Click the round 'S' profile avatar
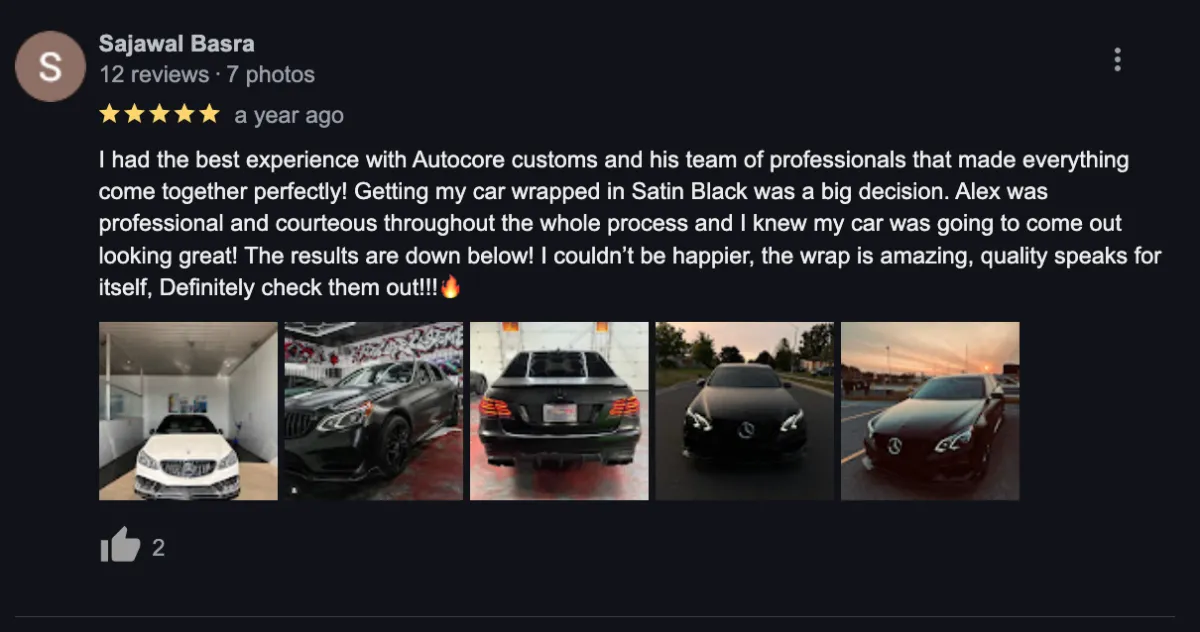The width and height of the screenshot is (1200, 632). click(49, 66)
